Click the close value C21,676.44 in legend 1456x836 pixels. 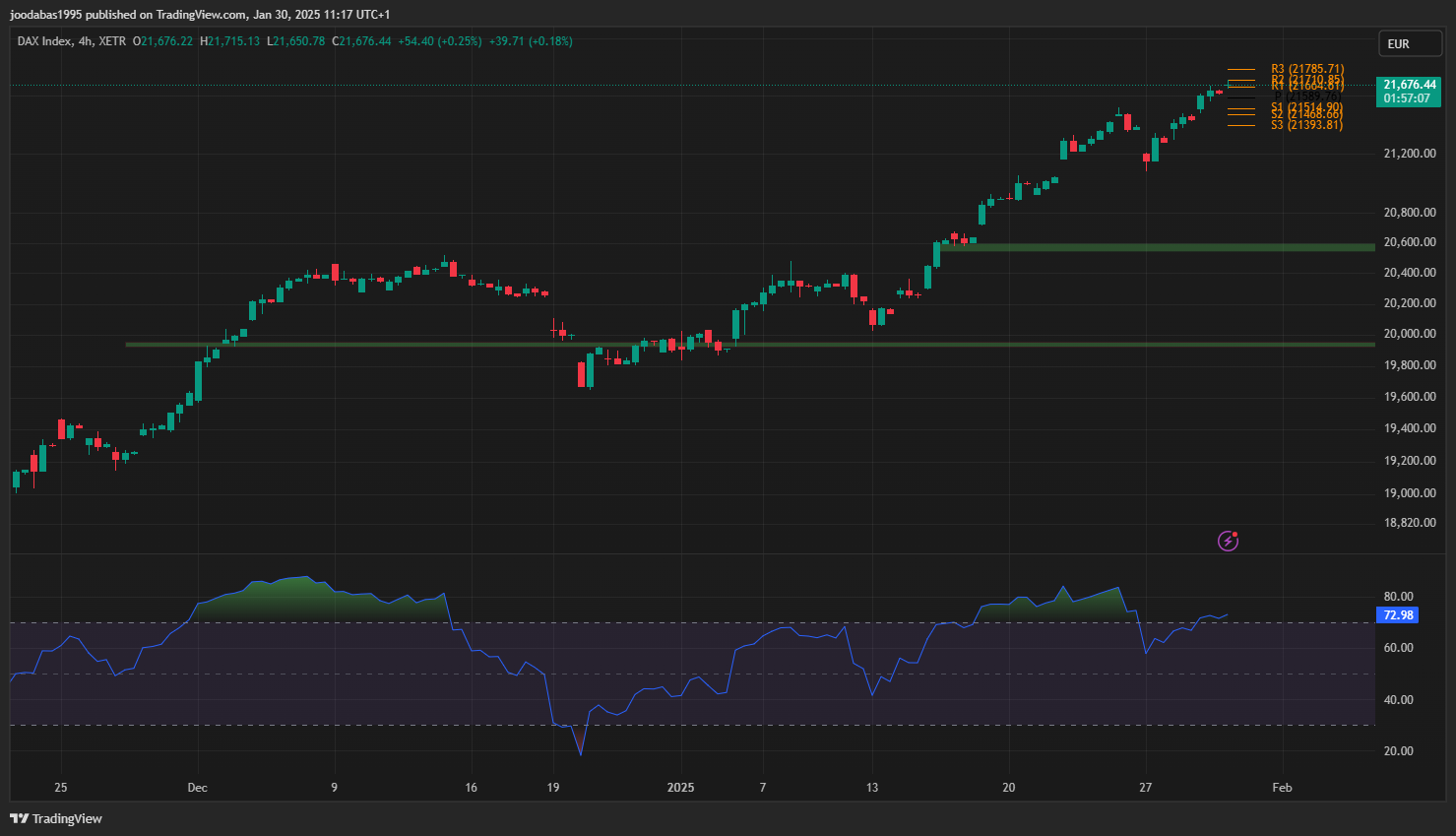click(x=361, y=41)
